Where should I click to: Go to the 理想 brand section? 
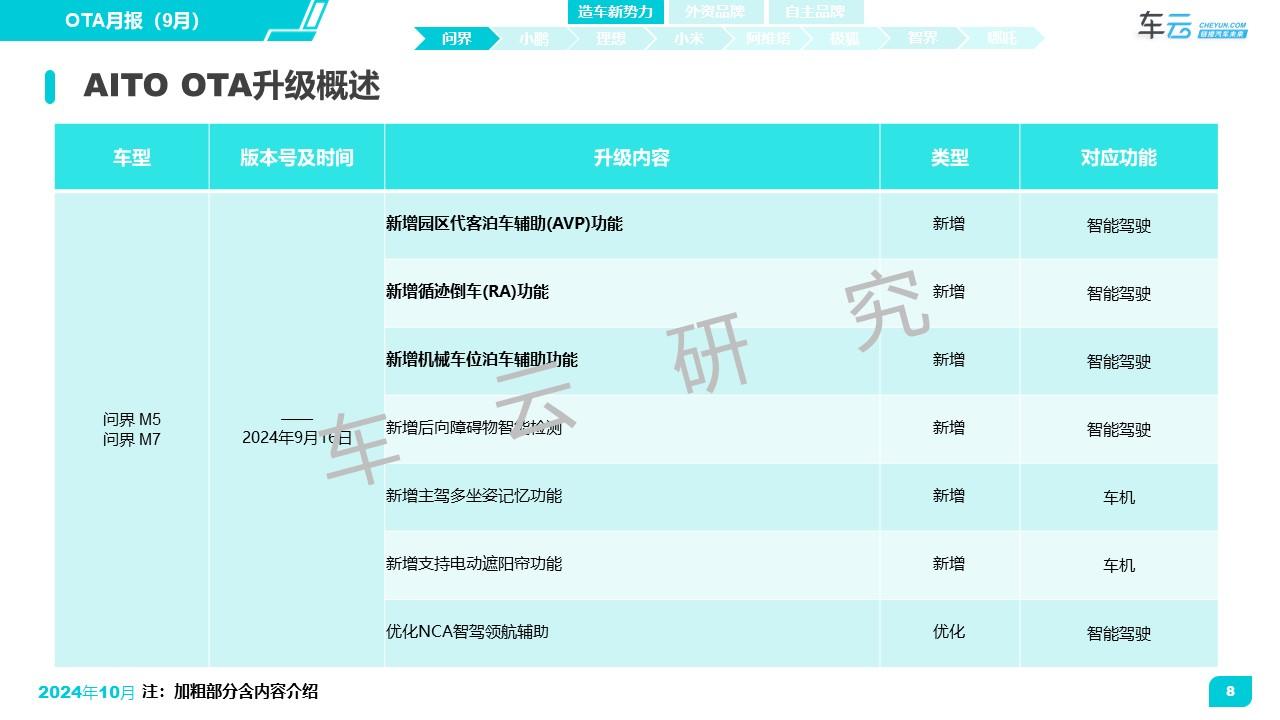tap(611, 39)
